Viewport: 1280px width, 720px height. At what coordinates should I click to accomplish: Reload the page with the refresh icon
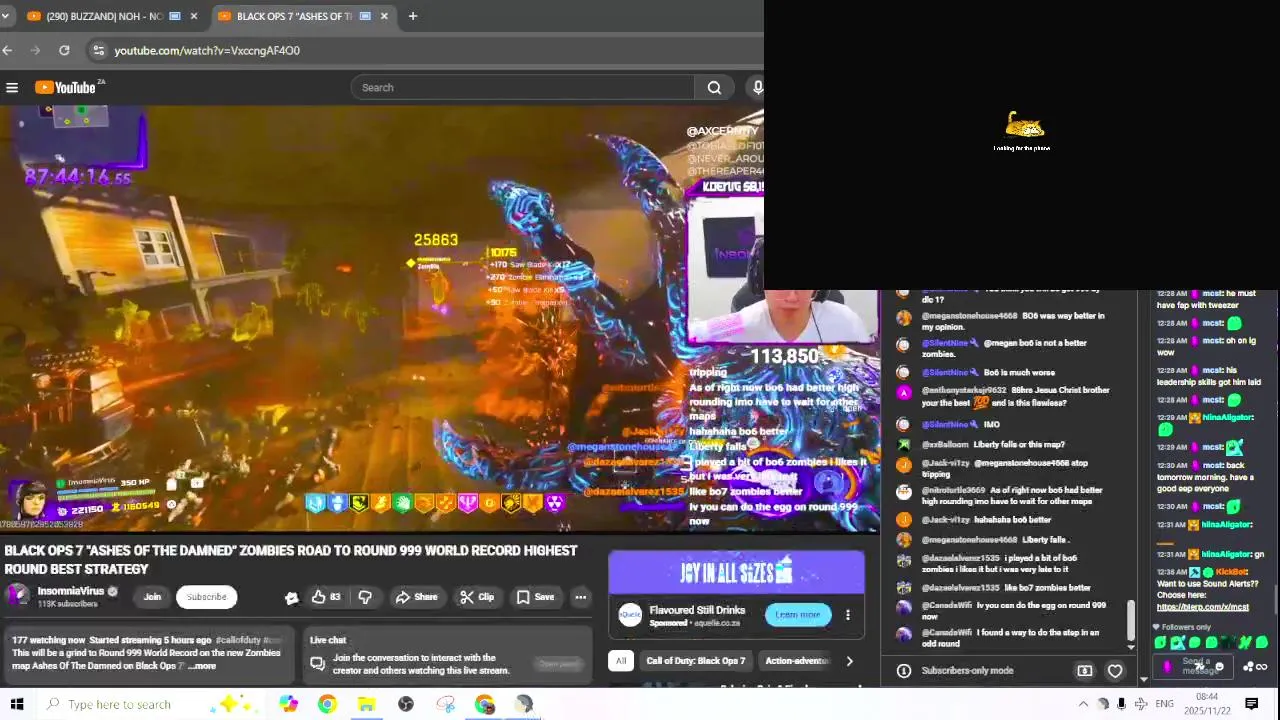tap(64, 50)
